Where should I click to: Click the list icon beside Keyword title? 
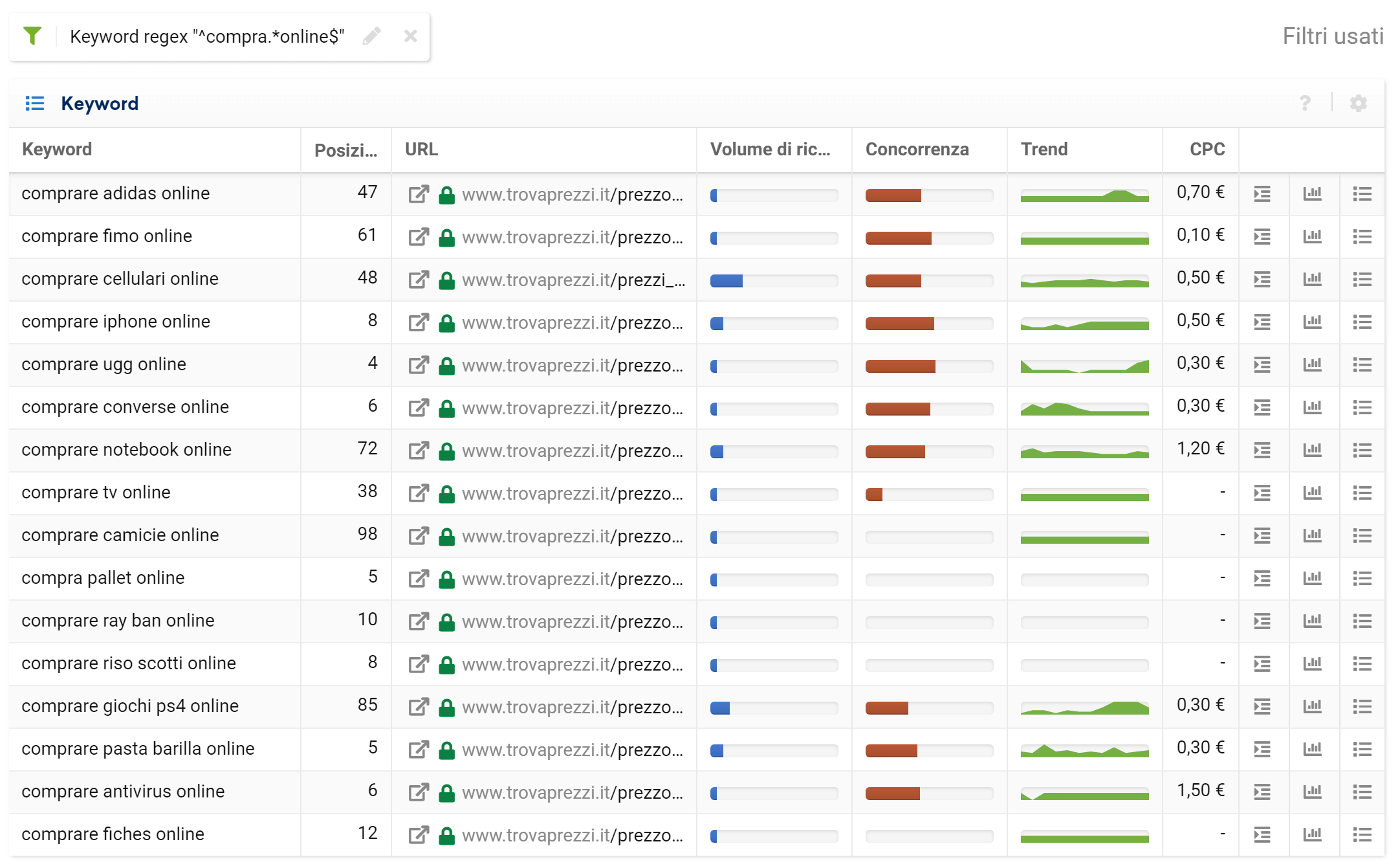[x=34, y=103]
